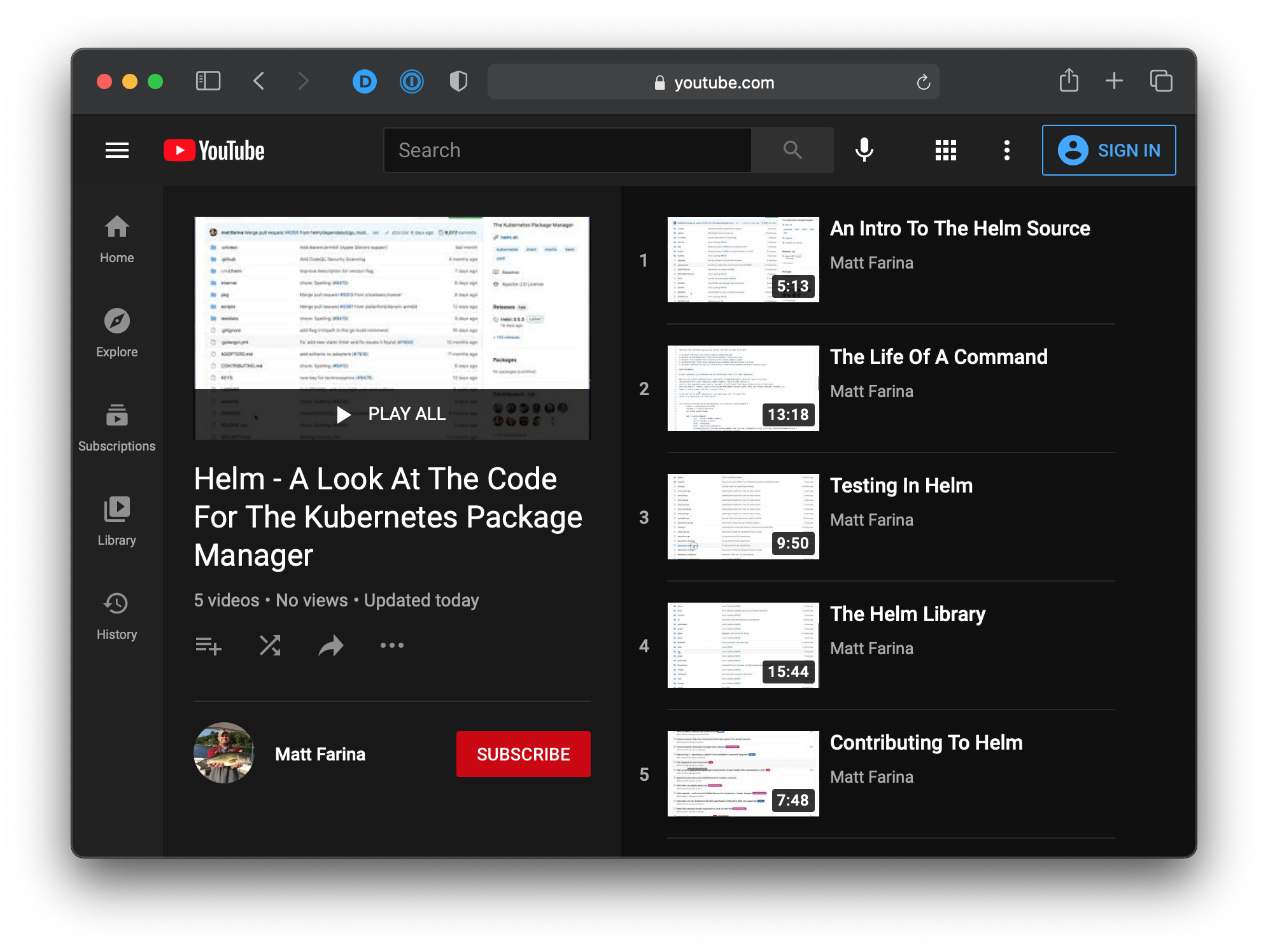The width and height of the screenshot is (1268, 952).
Task: Open the Testing In Helm thumbnail
Action: point(743,517)
